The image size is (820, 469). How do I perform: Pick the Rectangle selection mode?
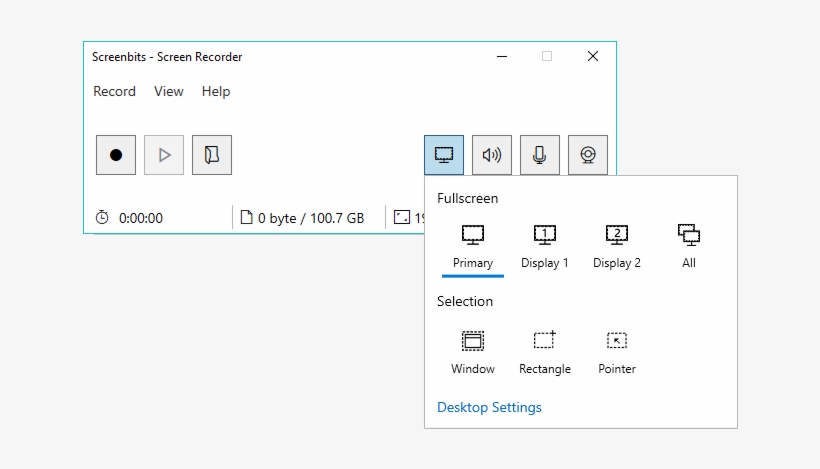(x=544, y=353)
